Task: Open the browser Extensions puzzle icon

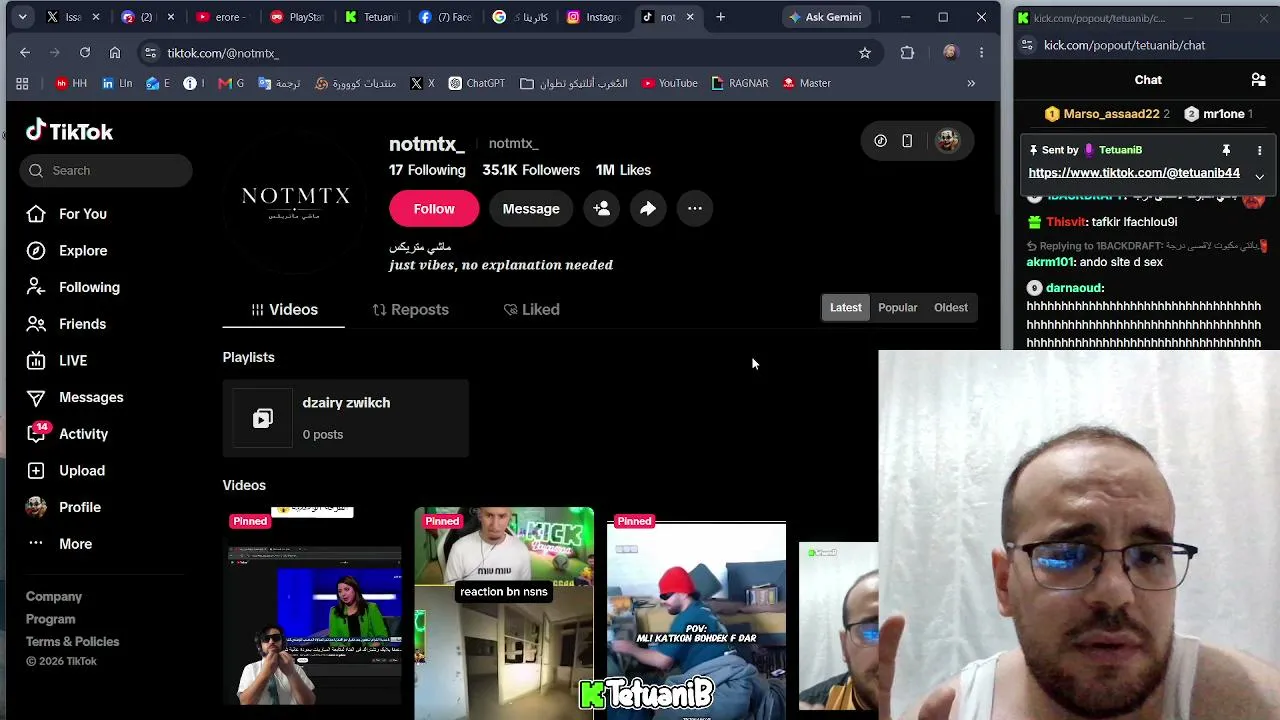Action: [907, 53]
